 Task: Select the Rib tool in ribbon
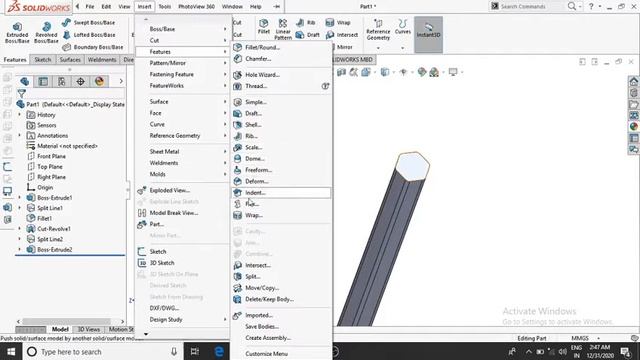click(306, 22)
